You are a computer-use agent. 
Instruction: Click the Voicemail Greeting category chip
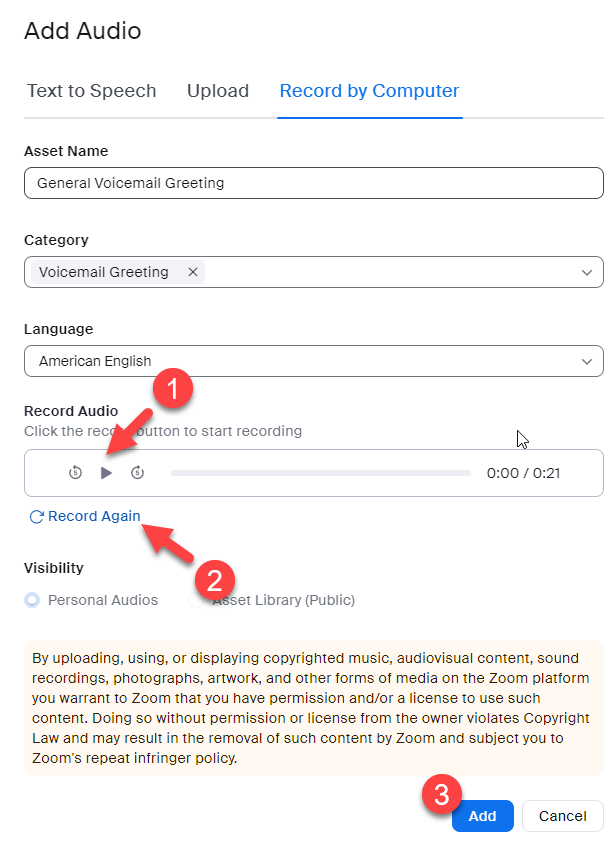pos(104,272)
